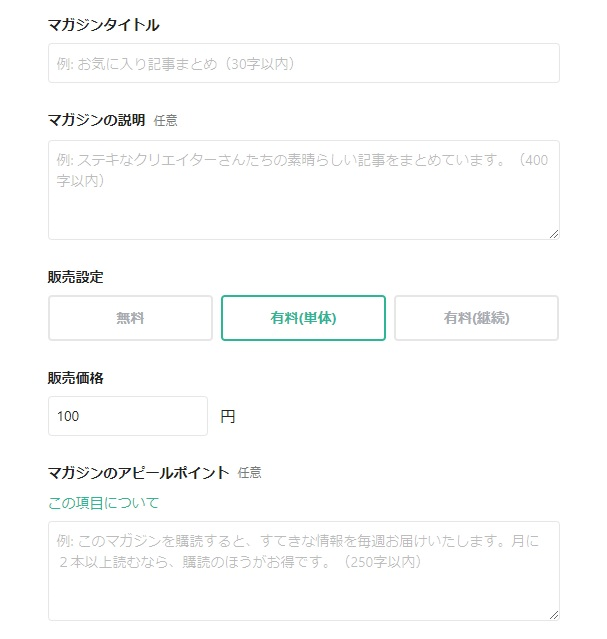The image size is (607, 639).
Task: Focus the マガジンのアピールポイント text area
Action: (x=303, y=570)
